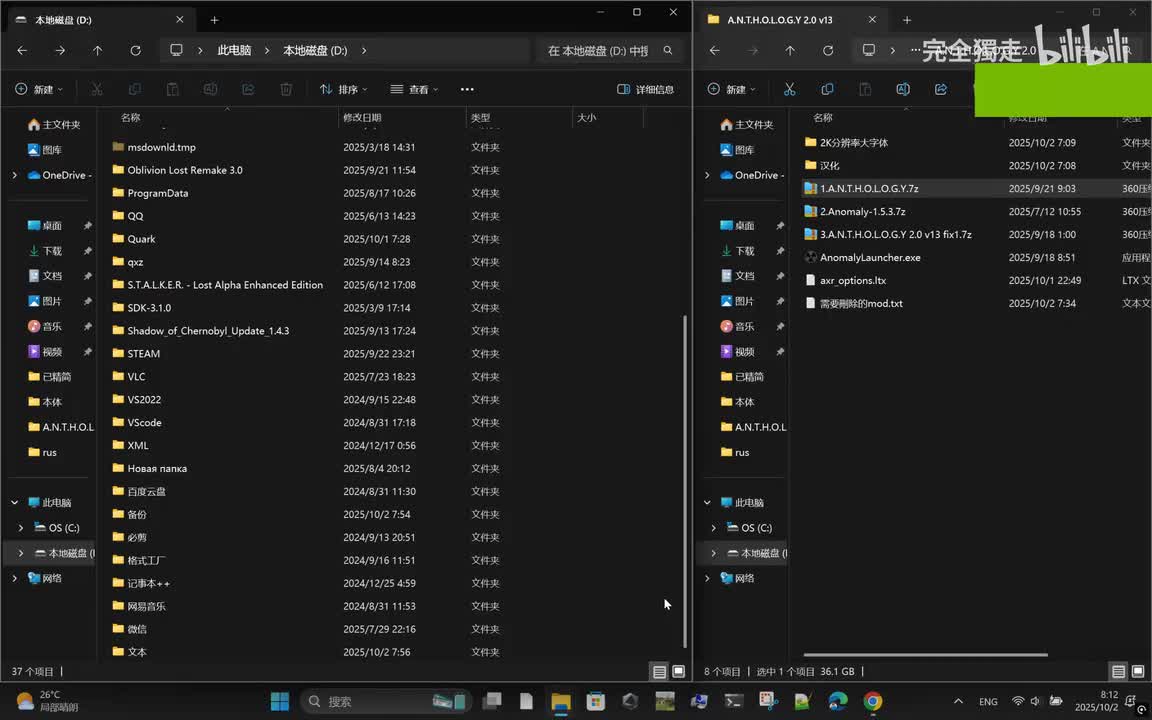
Task: Go back in left window navigation
Action: pos(22,50)
